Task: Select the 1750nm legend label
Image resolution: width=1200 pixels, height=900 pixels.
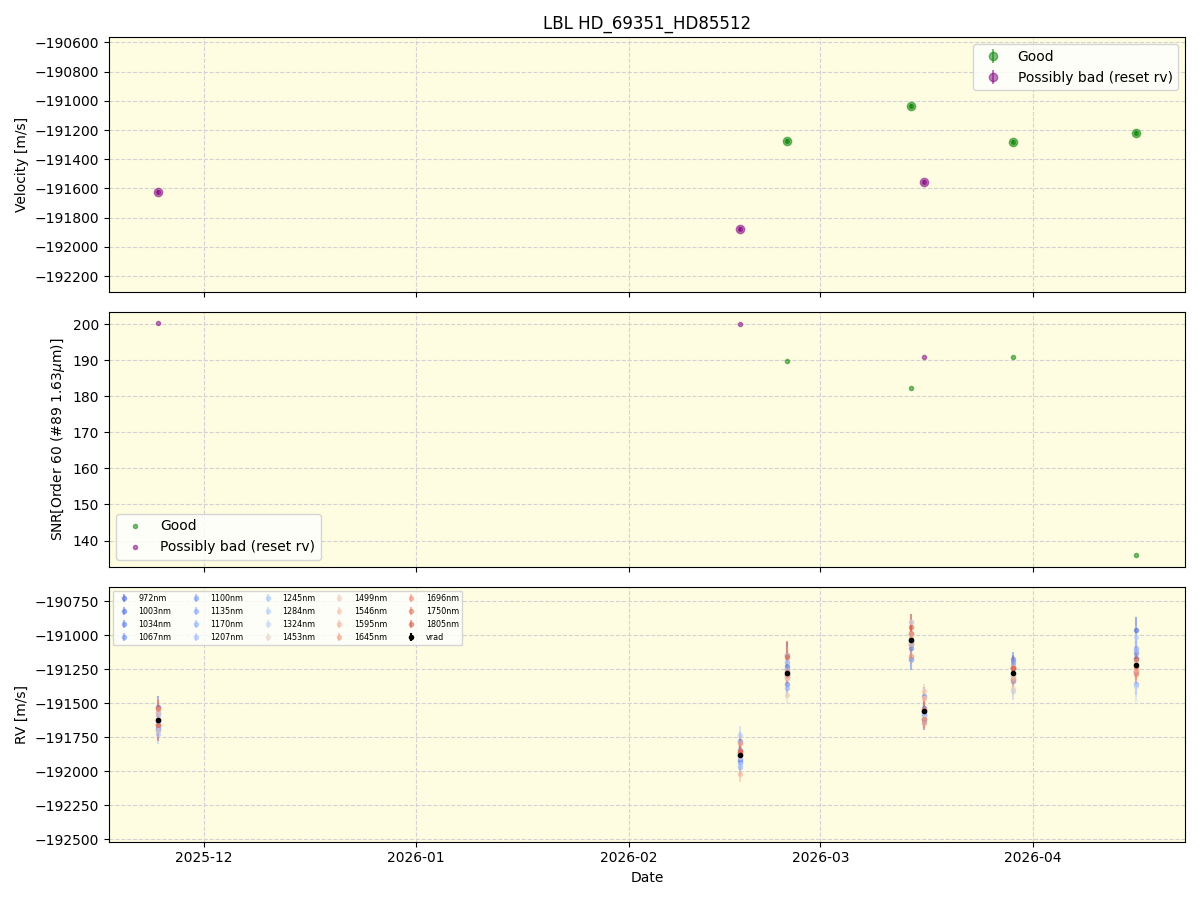Action: [442, 611]
